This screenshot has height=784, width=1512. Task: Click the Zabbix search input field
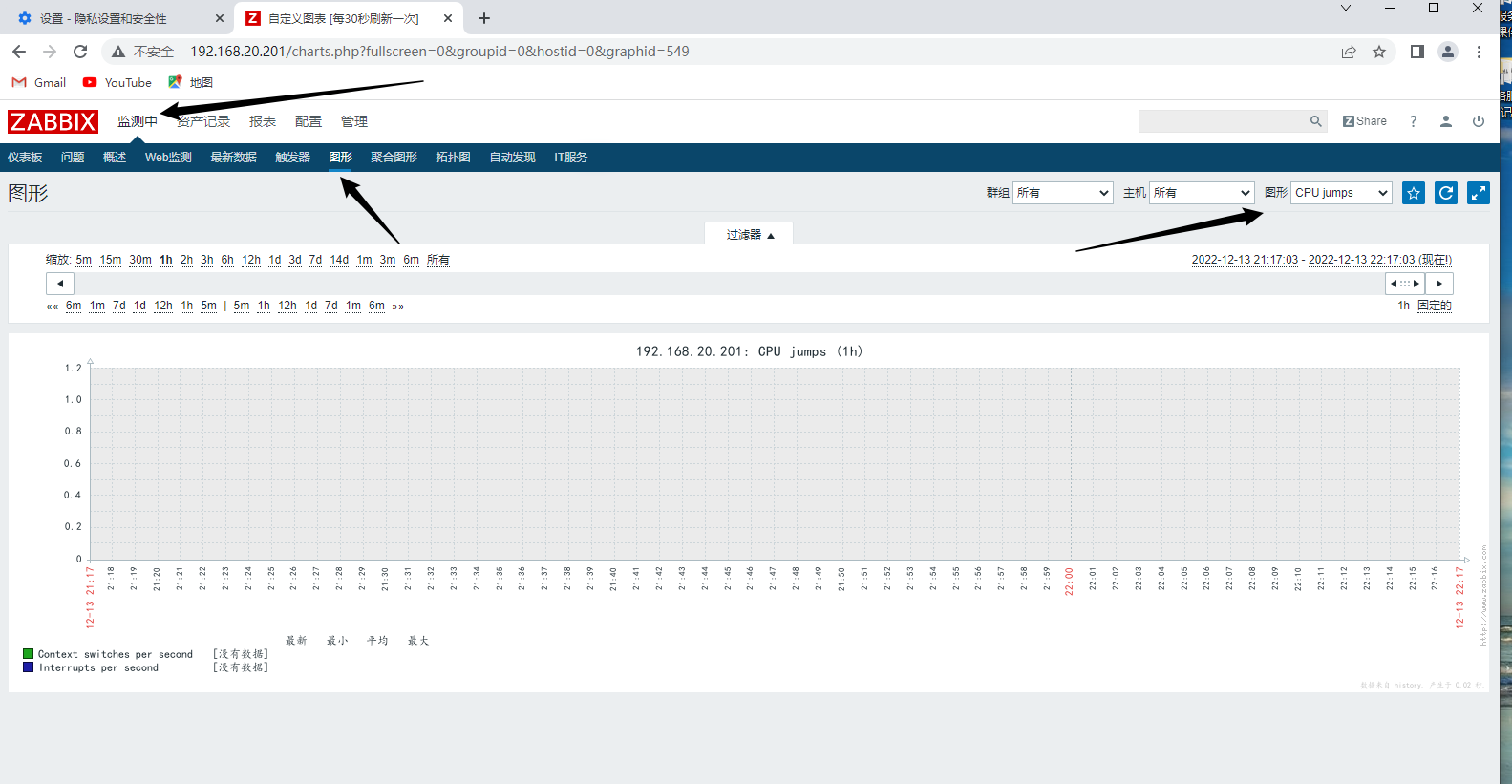point(1223,121)
